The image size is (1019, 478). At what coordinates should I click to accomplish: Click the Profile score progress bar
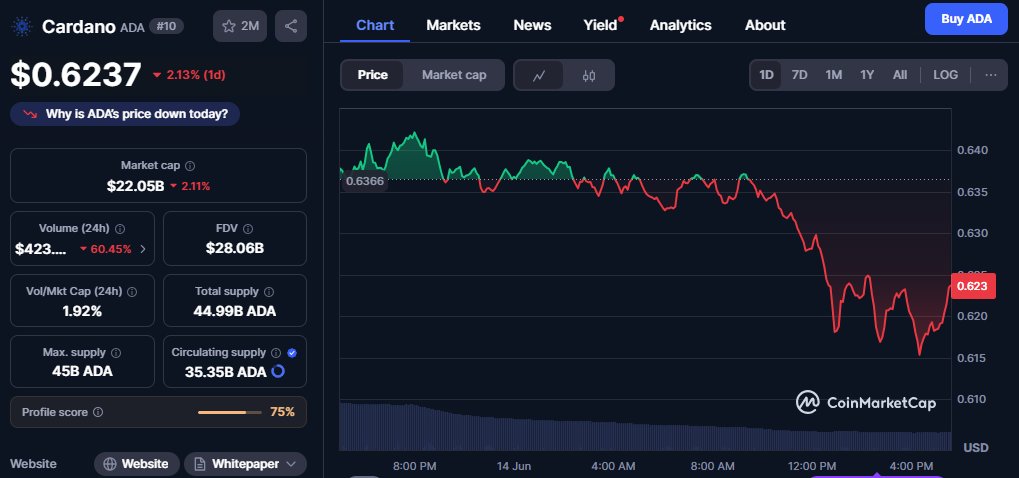pos(229,412)
